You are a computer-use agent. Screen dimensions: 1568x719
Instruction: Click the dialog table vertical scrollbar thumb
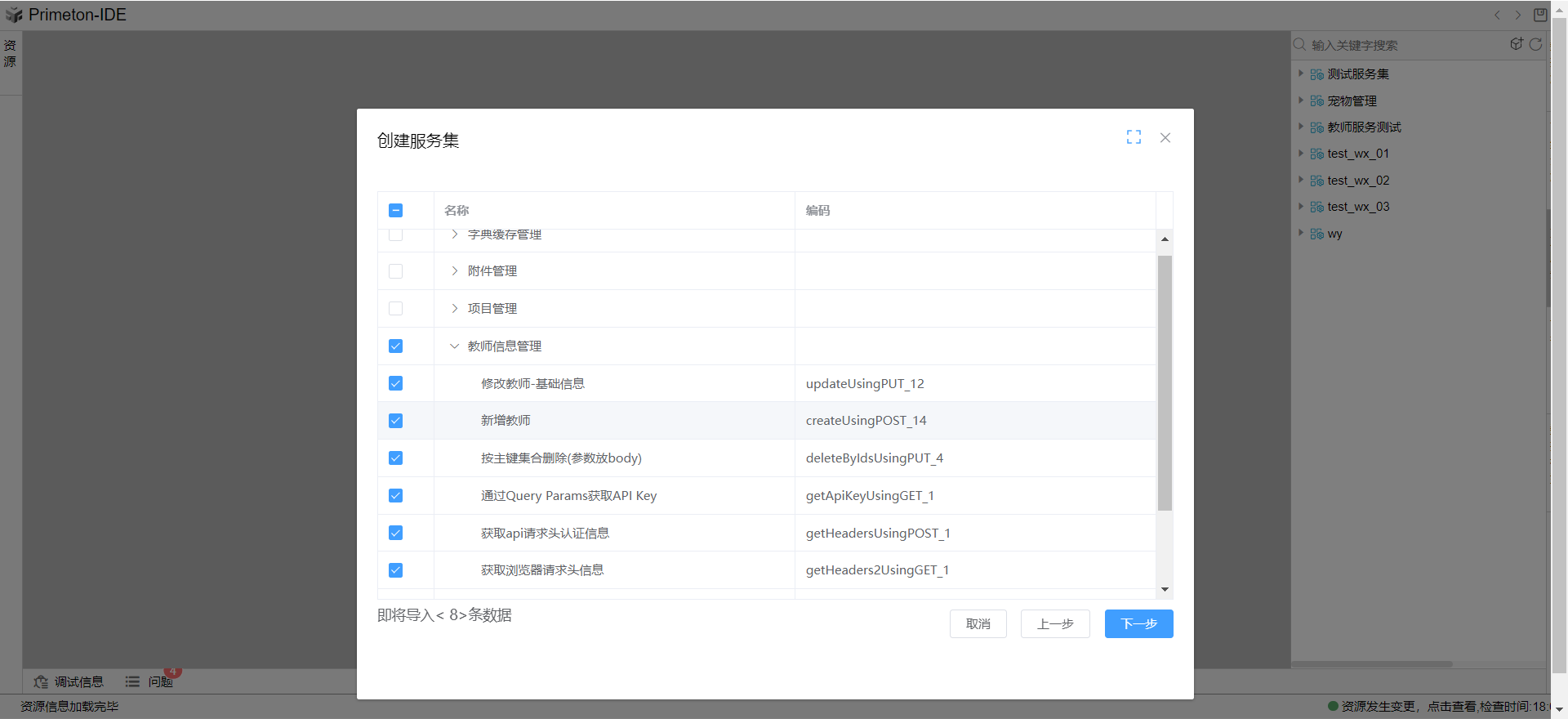tap(1165, 382)
